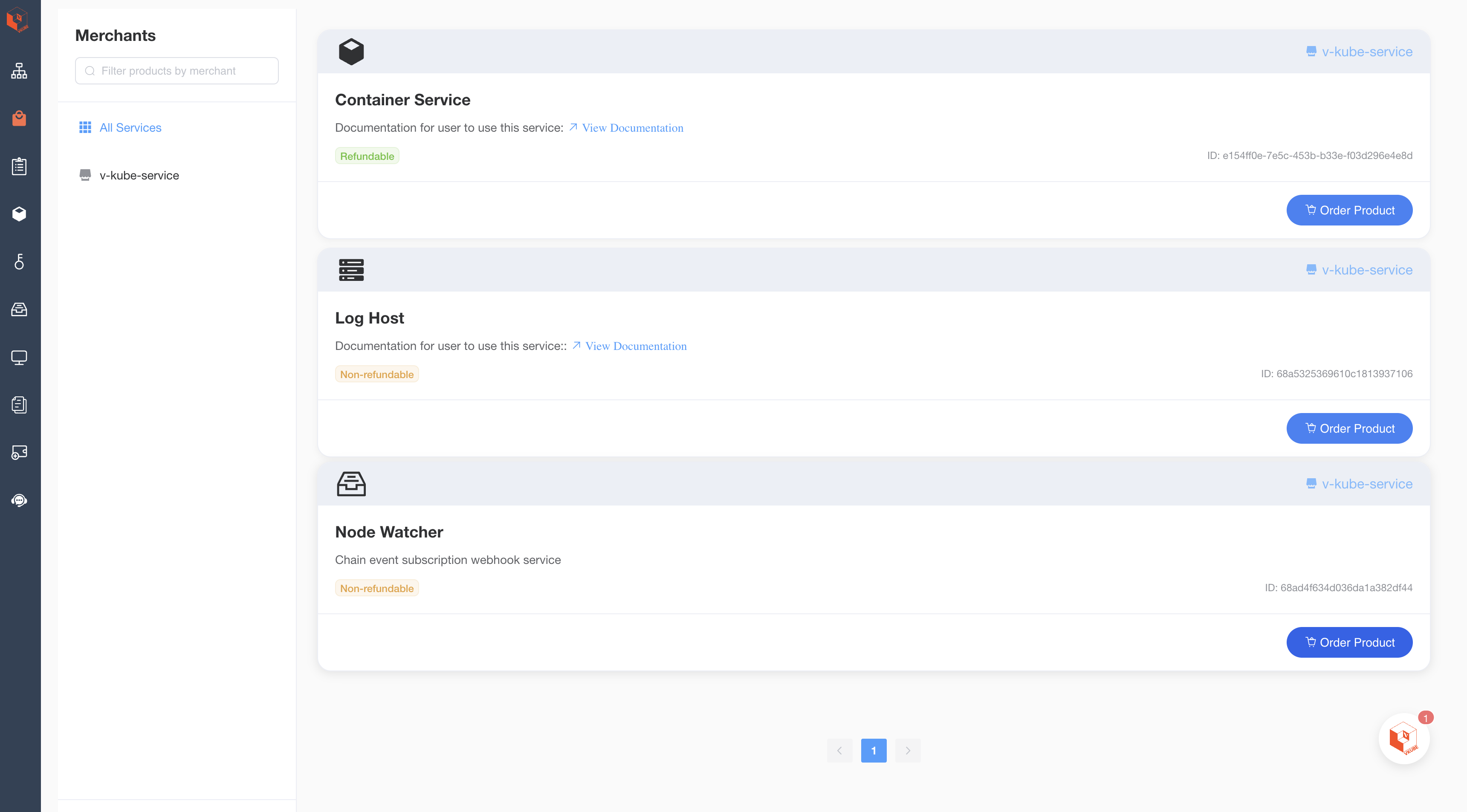Open the support headset chat icon
Viewport: 1467px width, 812px height.
click(x=19, y=500)
